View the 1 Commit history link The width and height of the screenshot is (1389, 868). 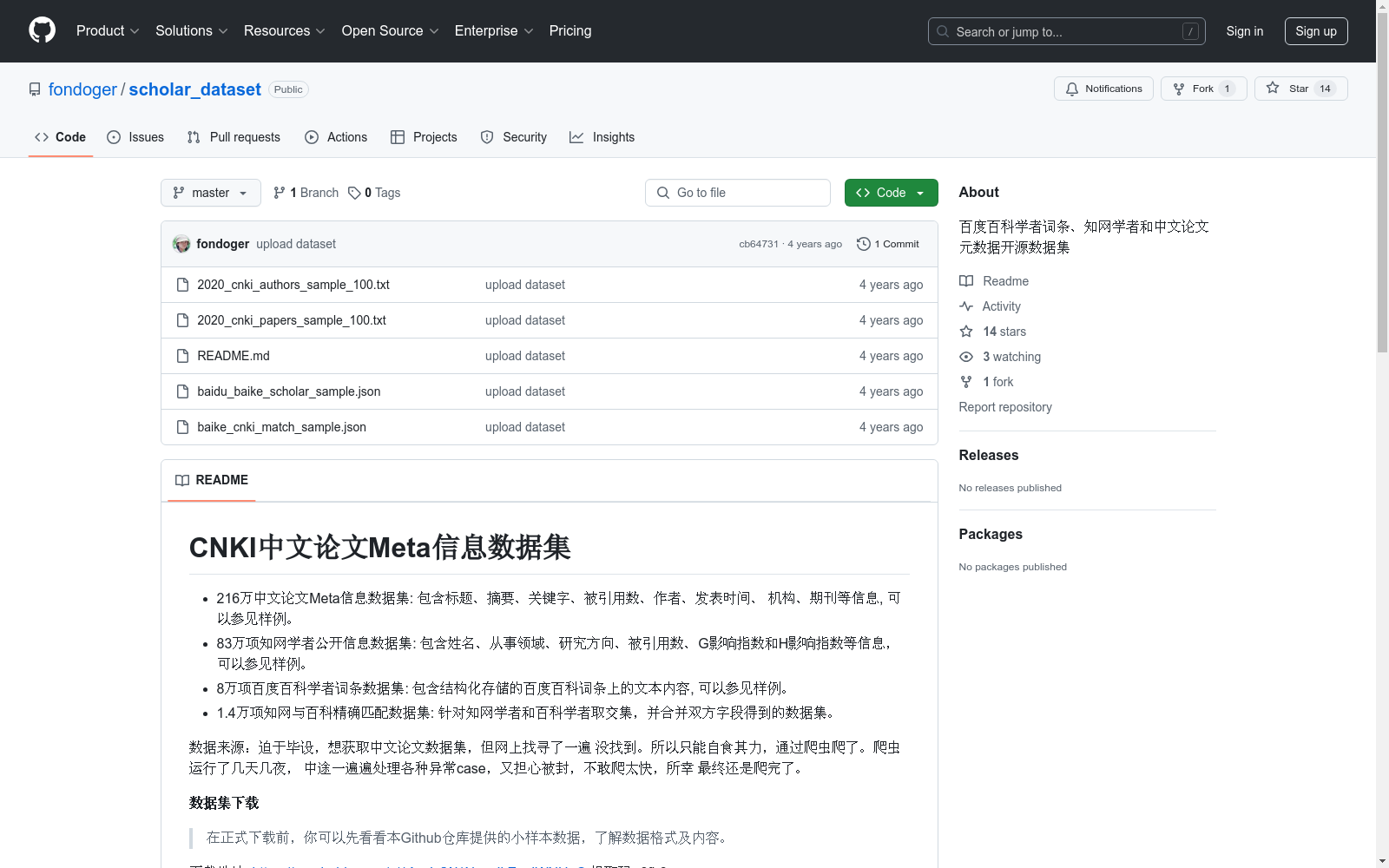[x=888, y=244]
